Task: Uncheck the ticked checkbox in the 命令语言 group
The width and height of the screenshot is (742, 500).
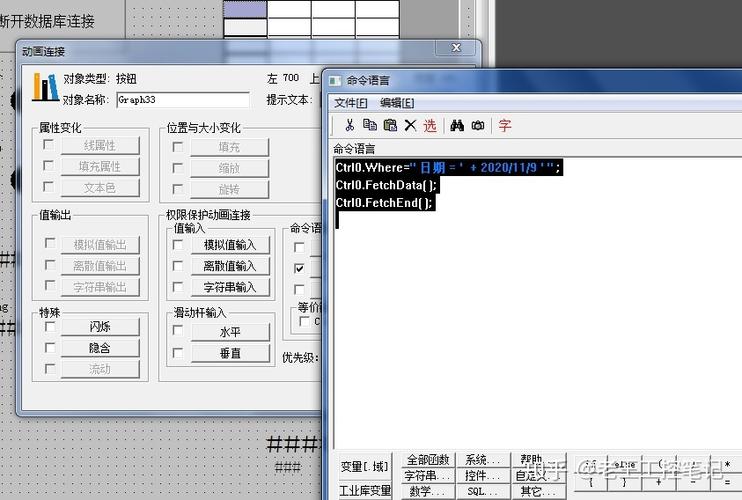Action: coord(299,268)
